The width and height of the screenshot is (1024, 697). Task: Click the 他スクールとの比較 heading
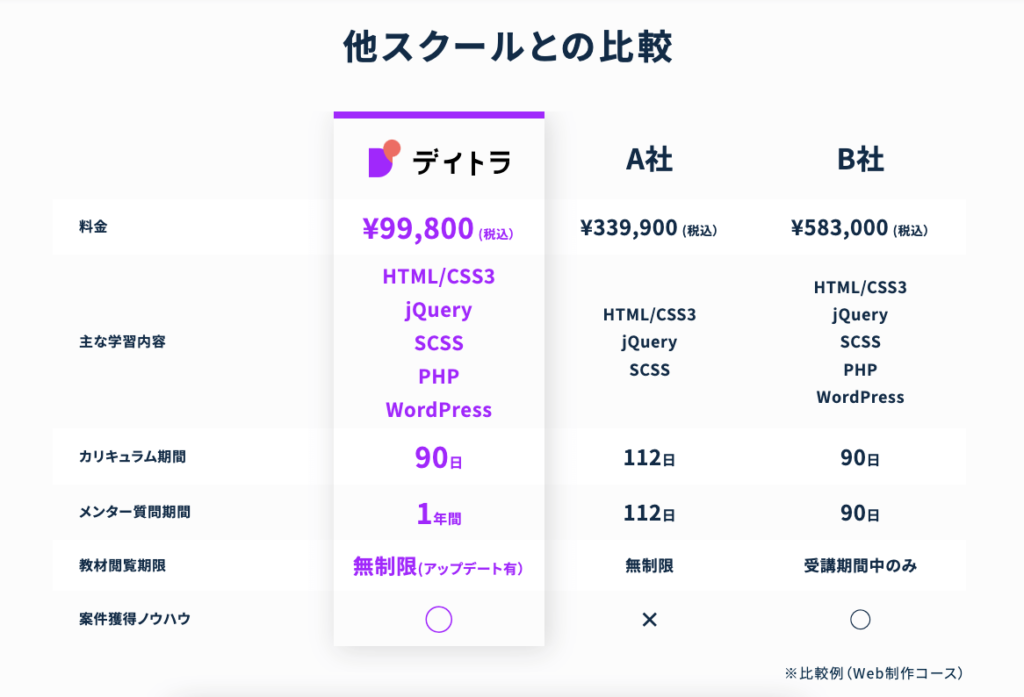pos(508,46)
